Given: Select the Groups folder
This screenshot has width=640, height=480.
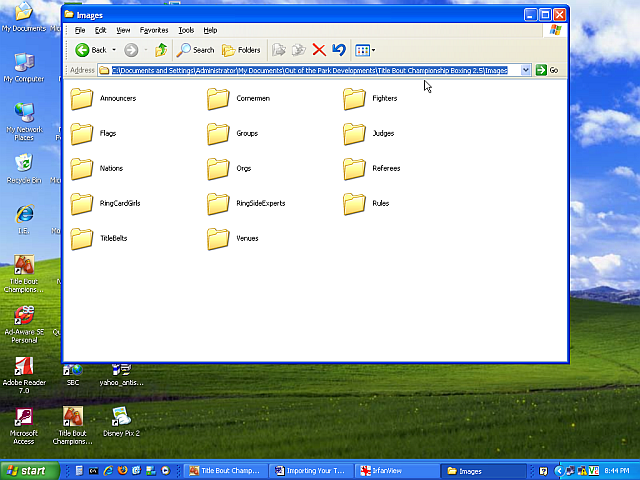Looking at the screenshot, I should [233, 133].
